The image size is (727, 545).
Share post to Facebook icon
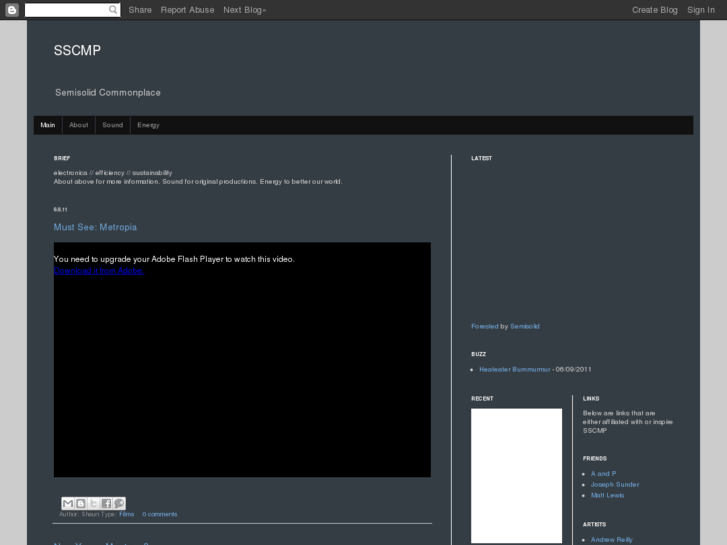coord(106,503)
